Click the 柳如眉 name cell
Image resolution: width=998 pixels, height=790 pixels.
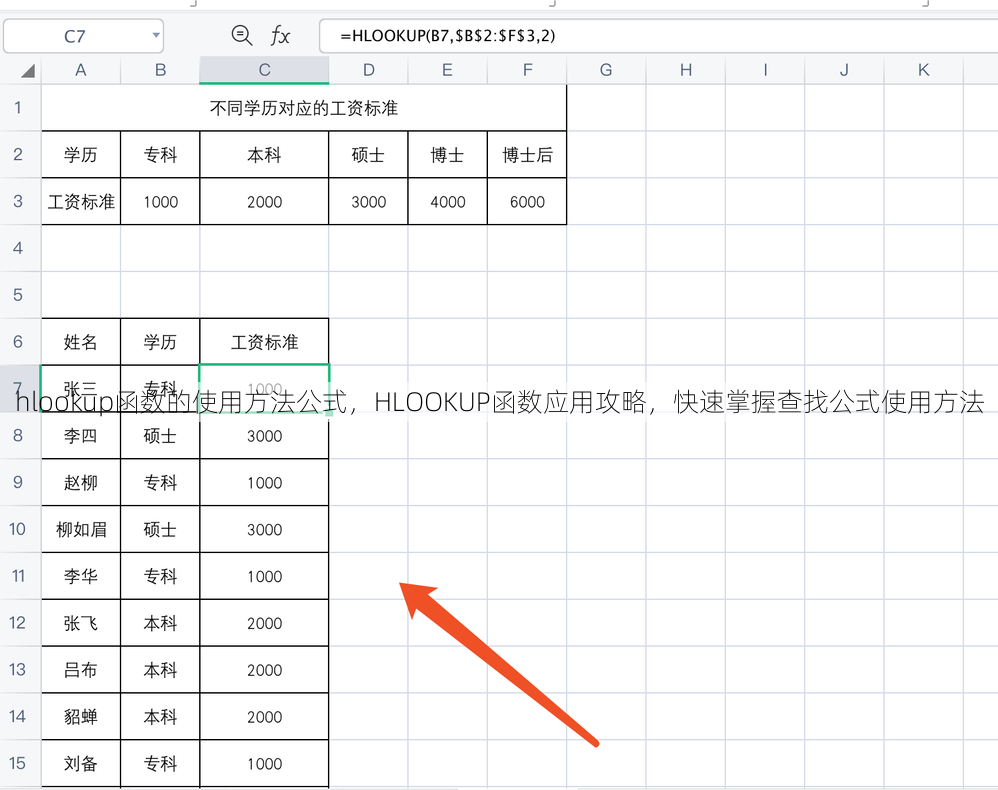click(x=81, y=529)
